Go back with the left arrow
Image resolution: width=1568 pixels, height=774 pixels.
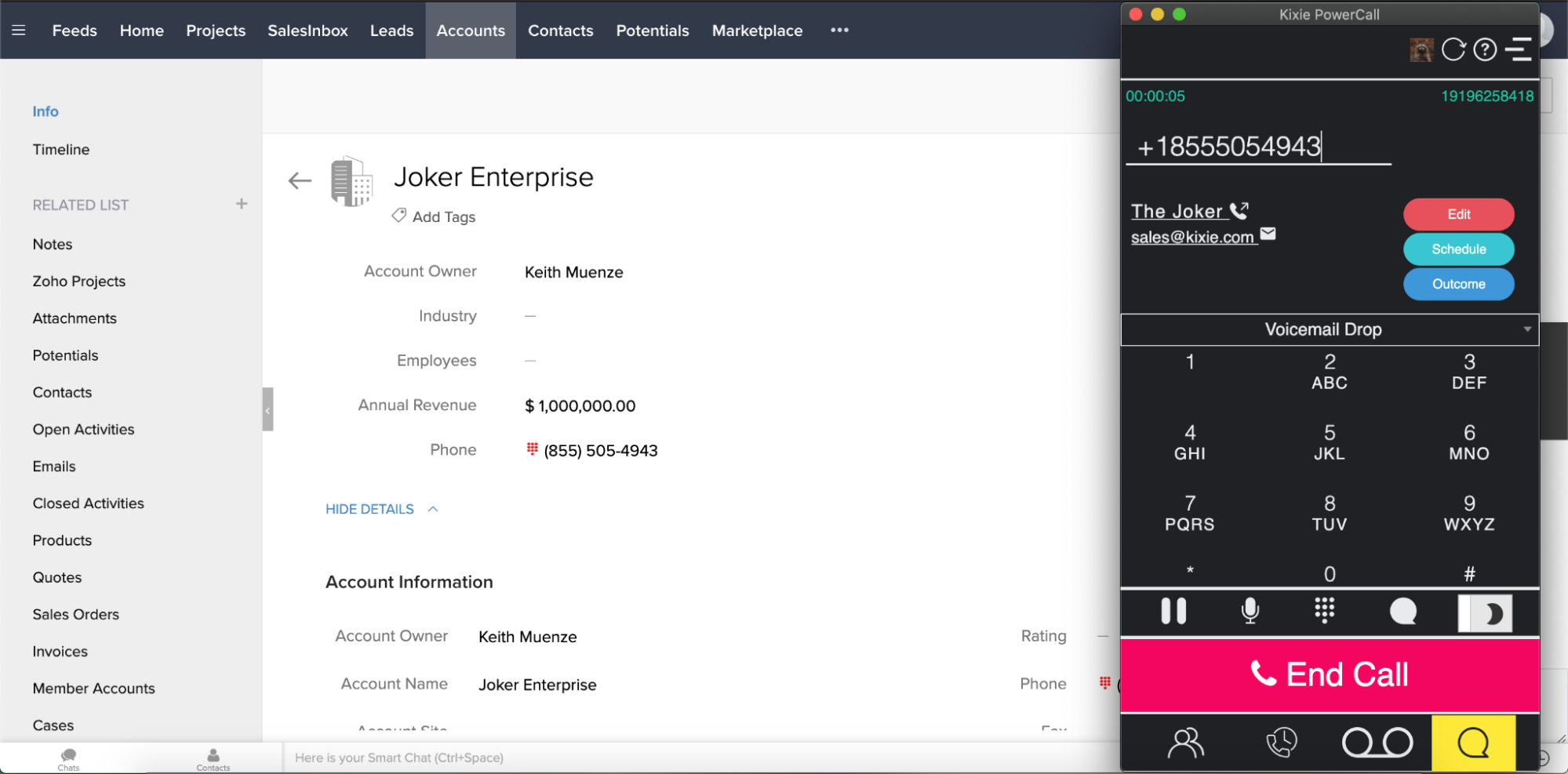pyautogui.click(x=300, y=181)
